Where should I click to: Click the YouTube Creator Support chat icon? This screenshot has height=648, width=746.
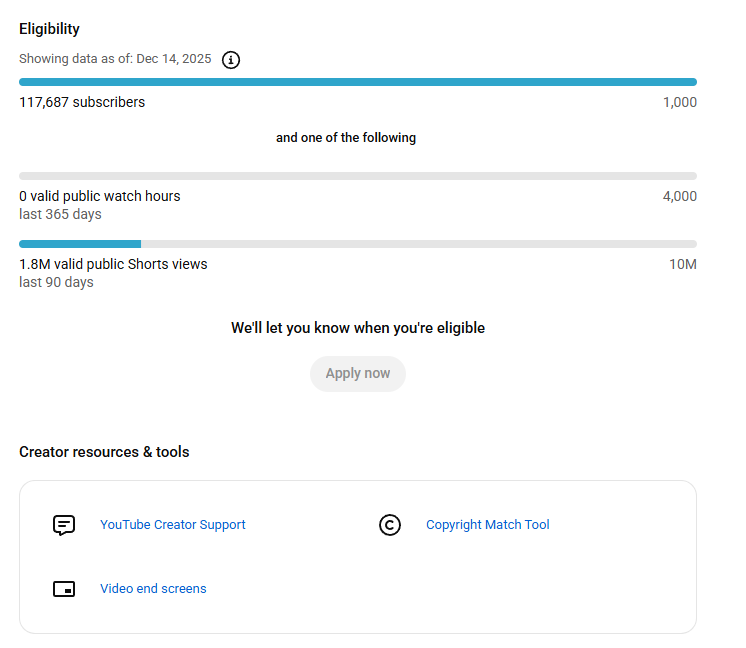click(x=64, y=525)
